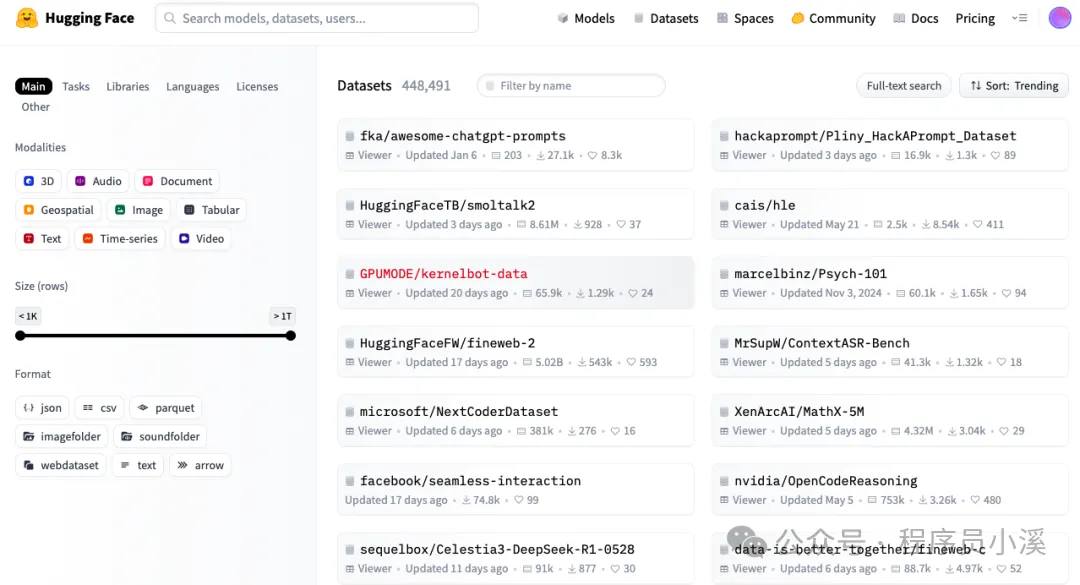Image resolution: width=1080 pixels, height=585 pixels.
Task: Open the Community menu
Action: coord(833,19)
